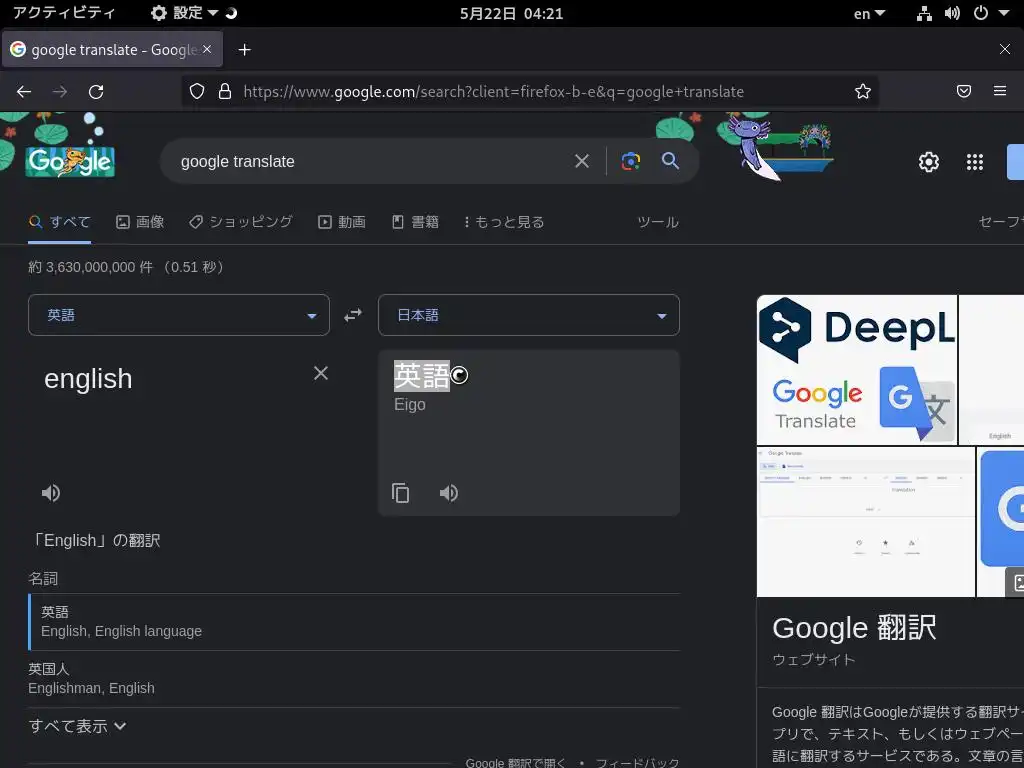This screenshot has width=1024, height=768.
Task: Click the フィードバック link
Action: pos(637,763)
